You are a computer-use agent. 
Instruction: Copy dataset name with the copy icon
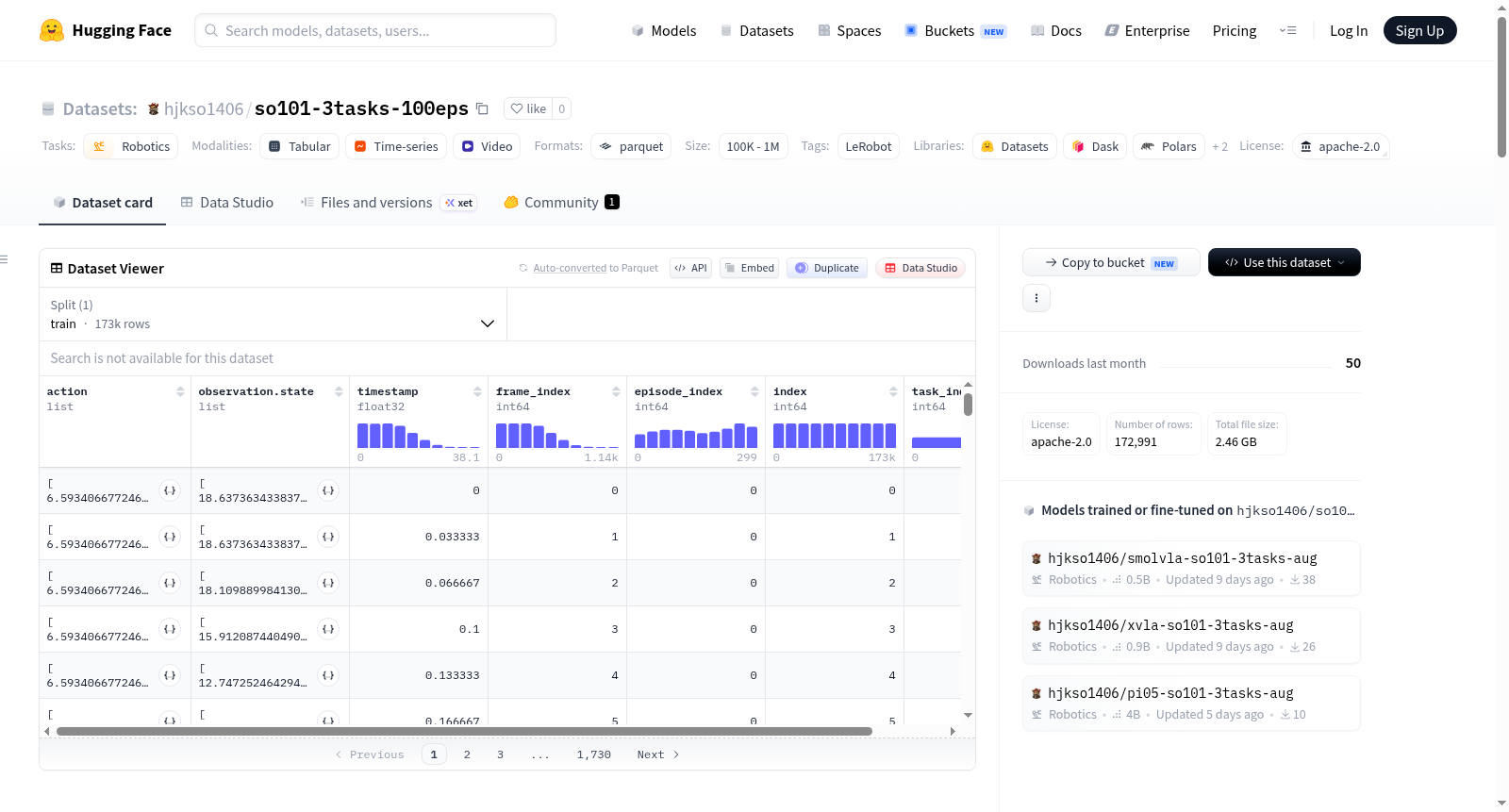click(x=482, y=108)
